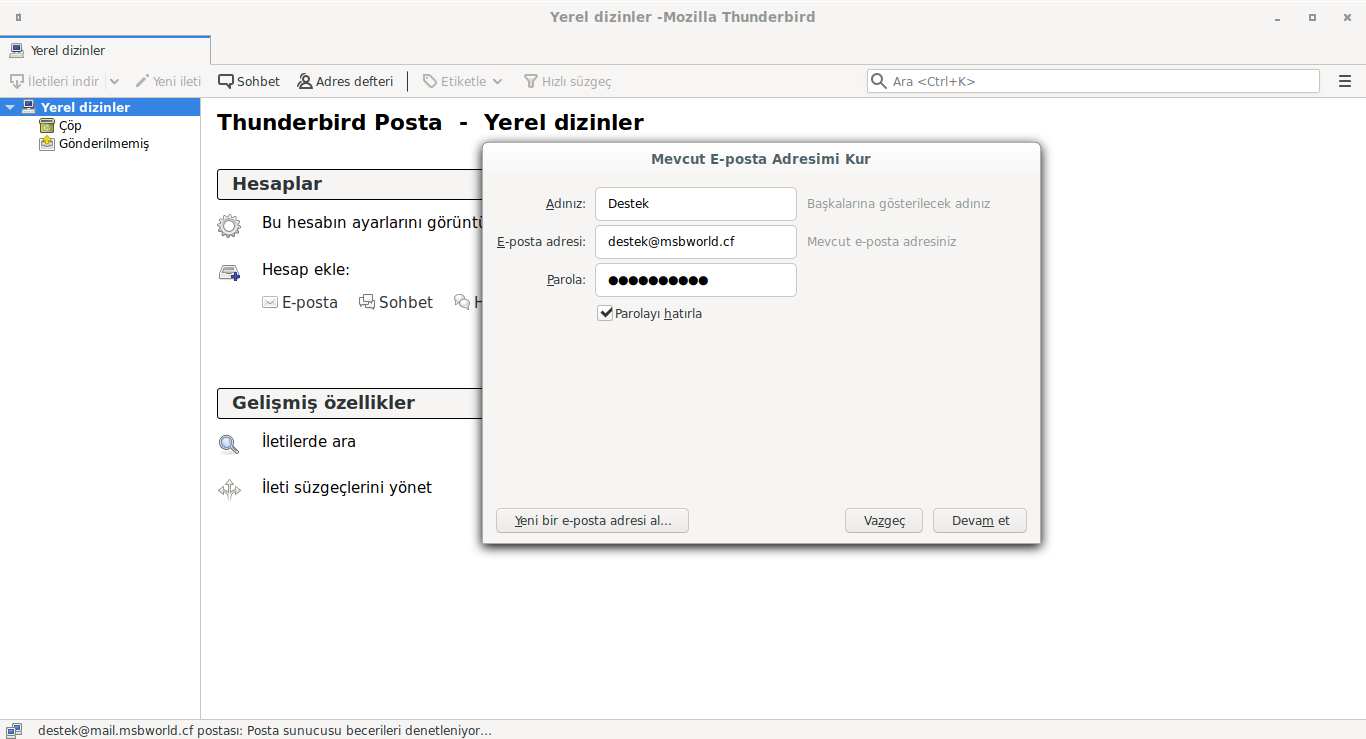The image size is (1366, 739).
Task: Uncheck the Parolayı hatırla checkbox
Action: [x=605, y=313]
